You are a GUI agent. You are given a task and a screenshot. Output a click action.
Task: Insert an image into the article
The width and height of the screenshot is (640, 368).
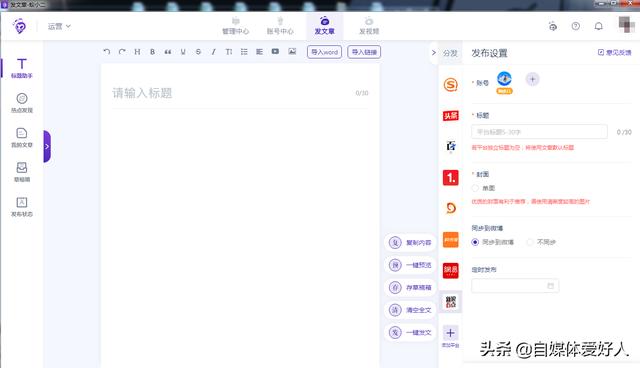pos(292,52)
